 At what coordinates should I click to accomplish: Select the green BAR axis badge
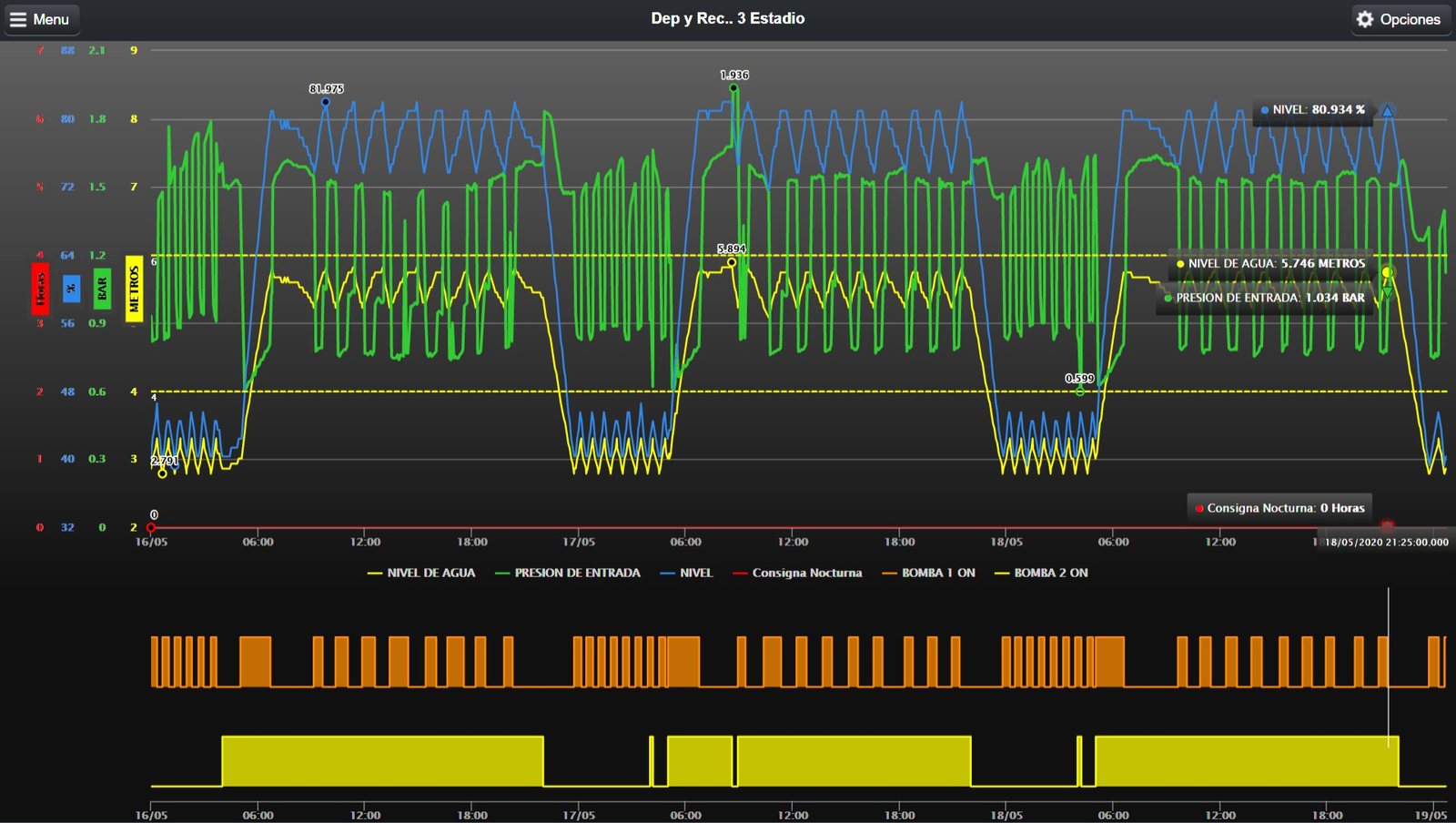pos(102,289)
